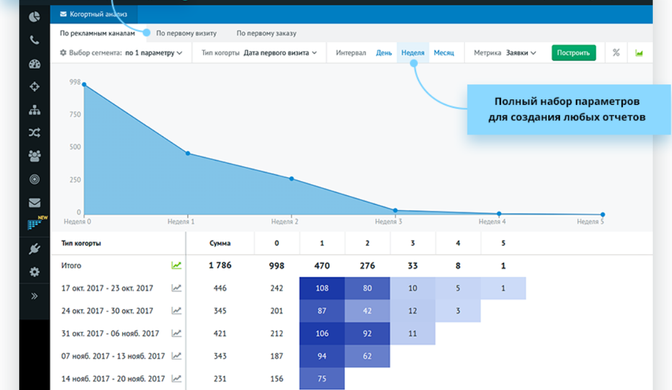Open the cohort analysis icon marked NEW
Viewport: 672px width, 390px height.
point(36,223)
